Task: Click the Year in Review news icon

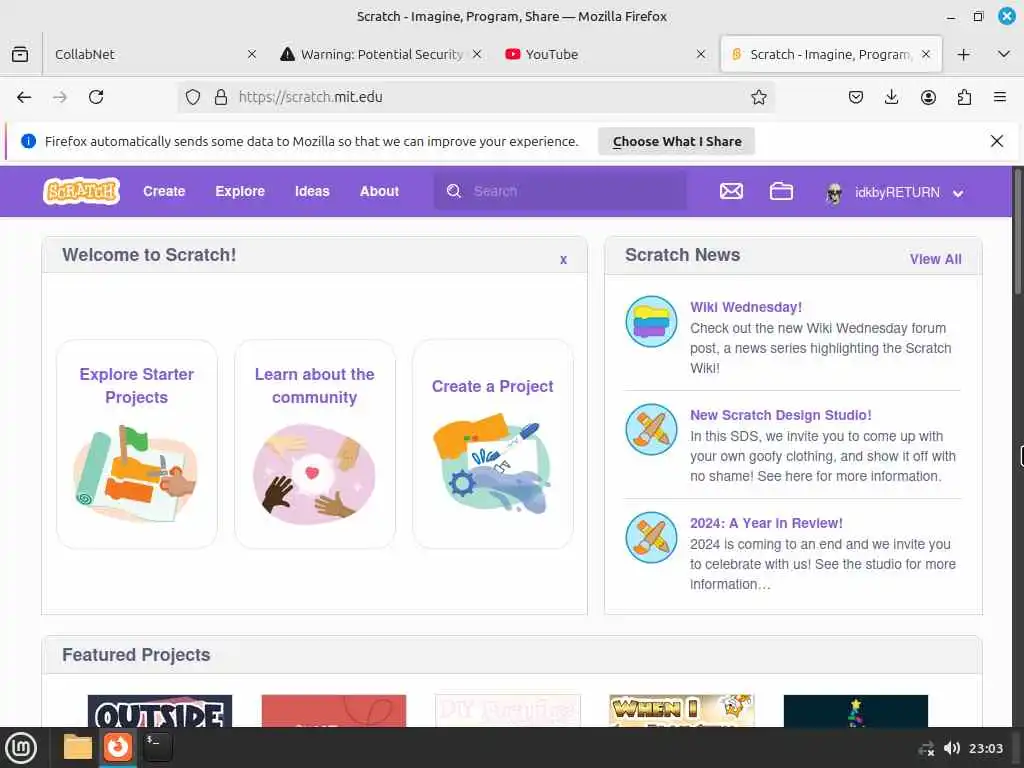Action: pyautogui.click(x=651, y=537)
